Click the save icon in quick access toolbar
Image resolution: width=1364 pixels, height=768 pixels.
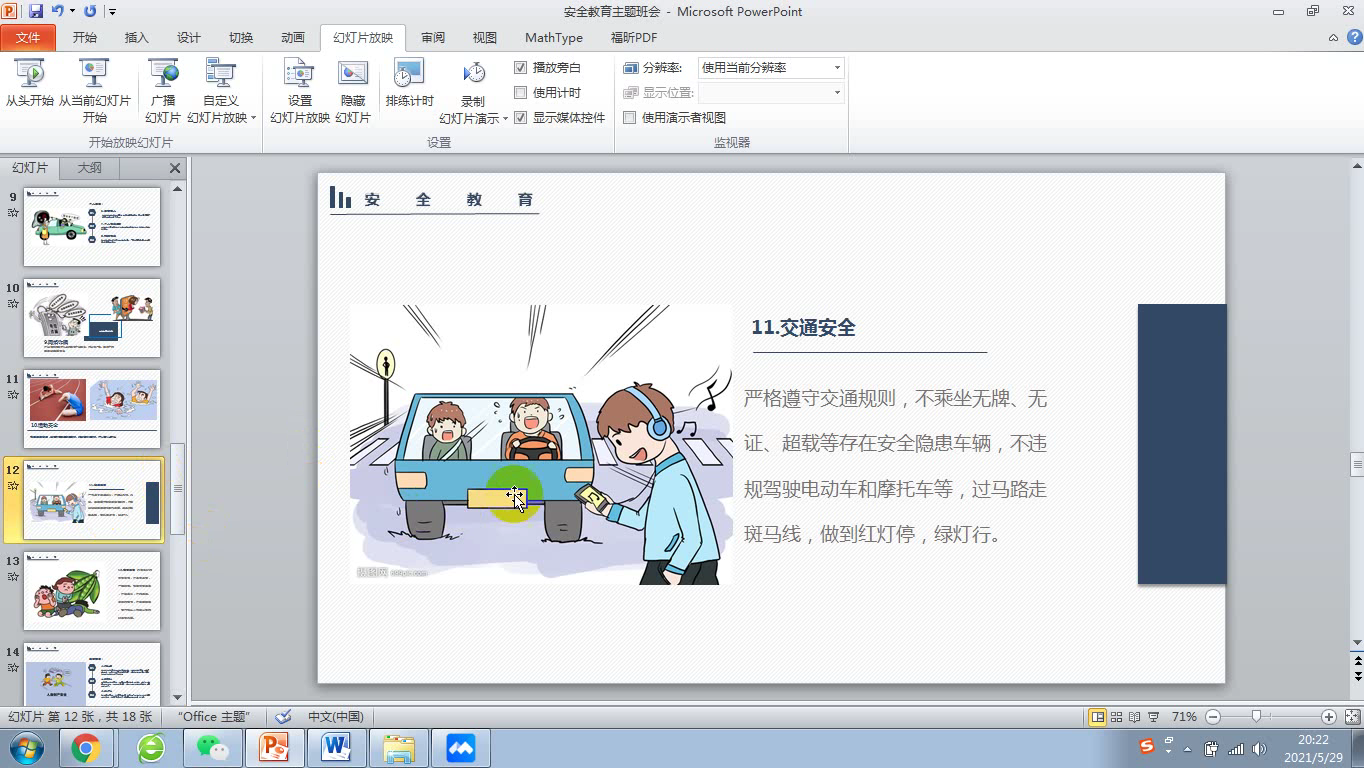coord(36,11)
